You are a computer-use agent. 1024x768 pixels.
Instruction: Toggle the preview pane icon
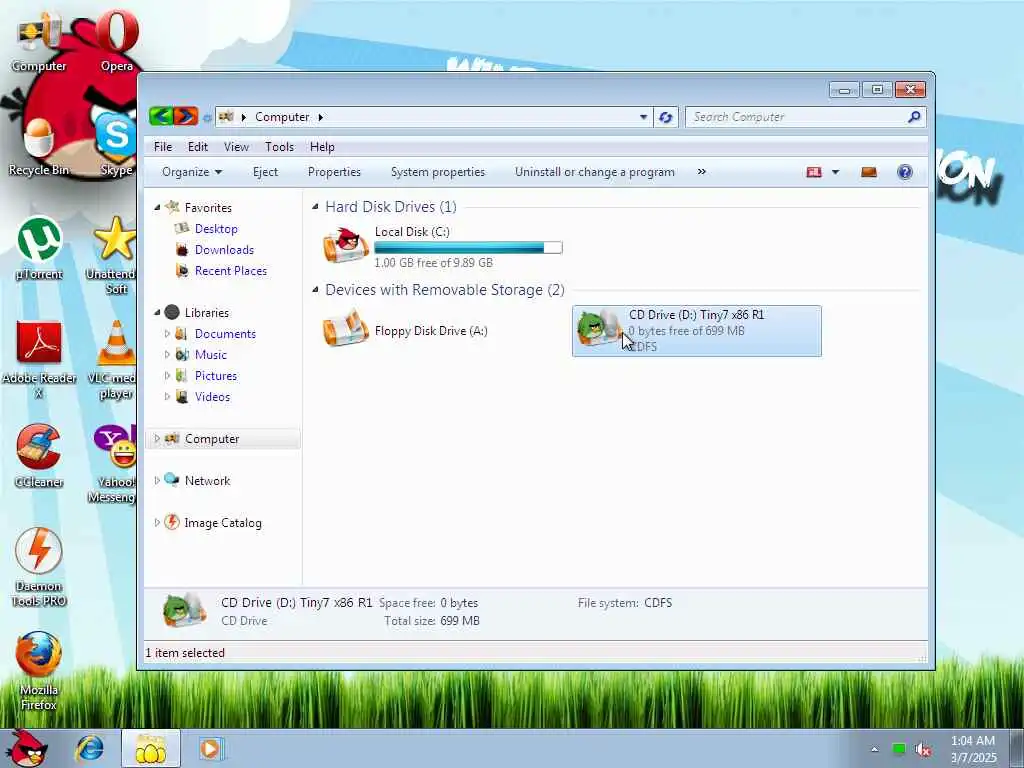pyautogui.click(x=869, y=172)
